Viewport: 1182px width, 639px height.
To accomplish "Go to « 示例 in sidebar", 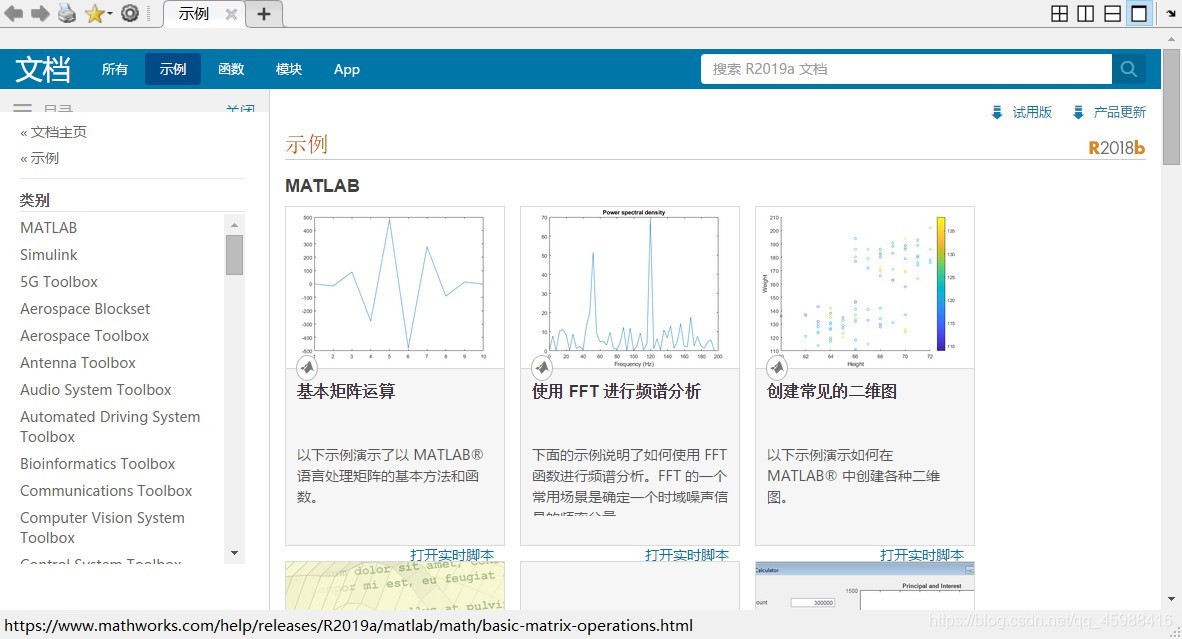I will click(x=39, y=158).
